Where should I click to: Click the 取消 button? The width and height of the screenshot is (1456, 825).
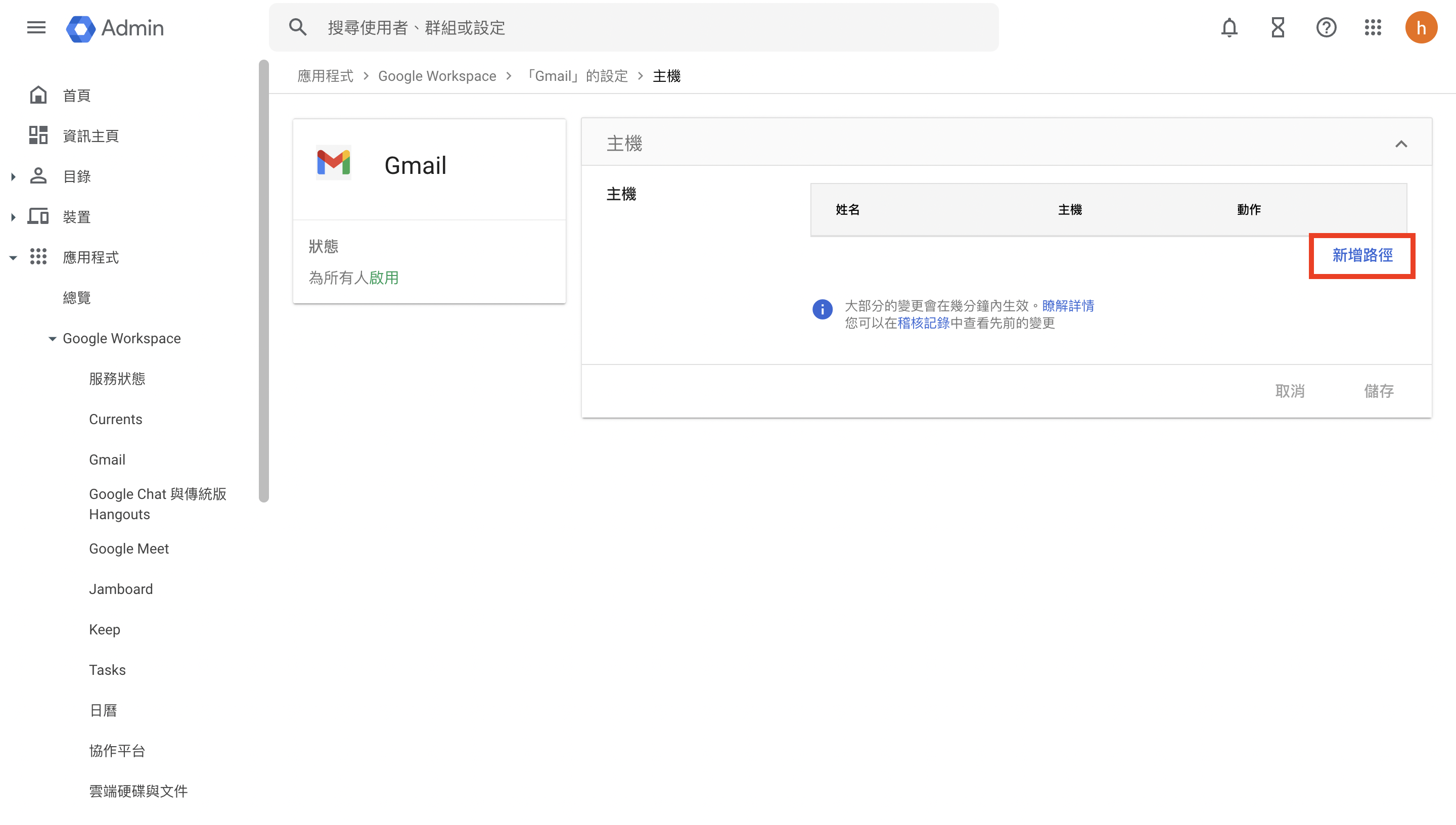tap(1290, 391)
